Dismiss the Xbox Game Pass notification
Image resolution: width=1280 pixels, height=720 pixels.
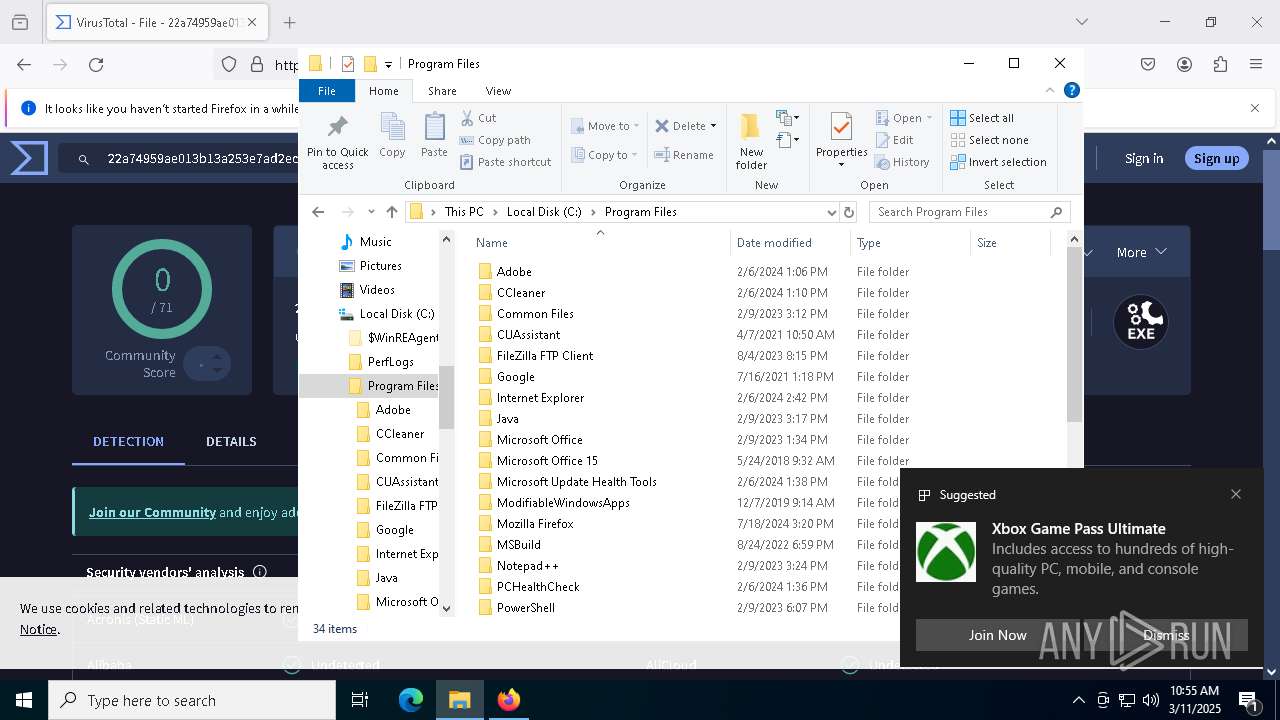[1166, 635]
